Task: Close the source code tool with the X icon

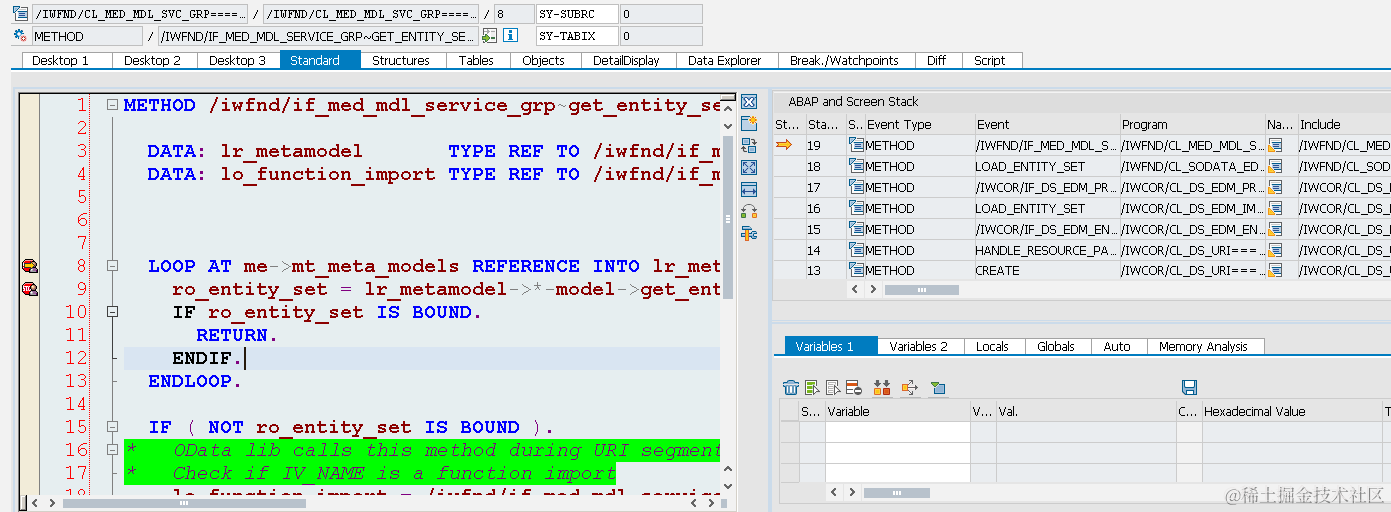Action: click(x=749, y=102)
